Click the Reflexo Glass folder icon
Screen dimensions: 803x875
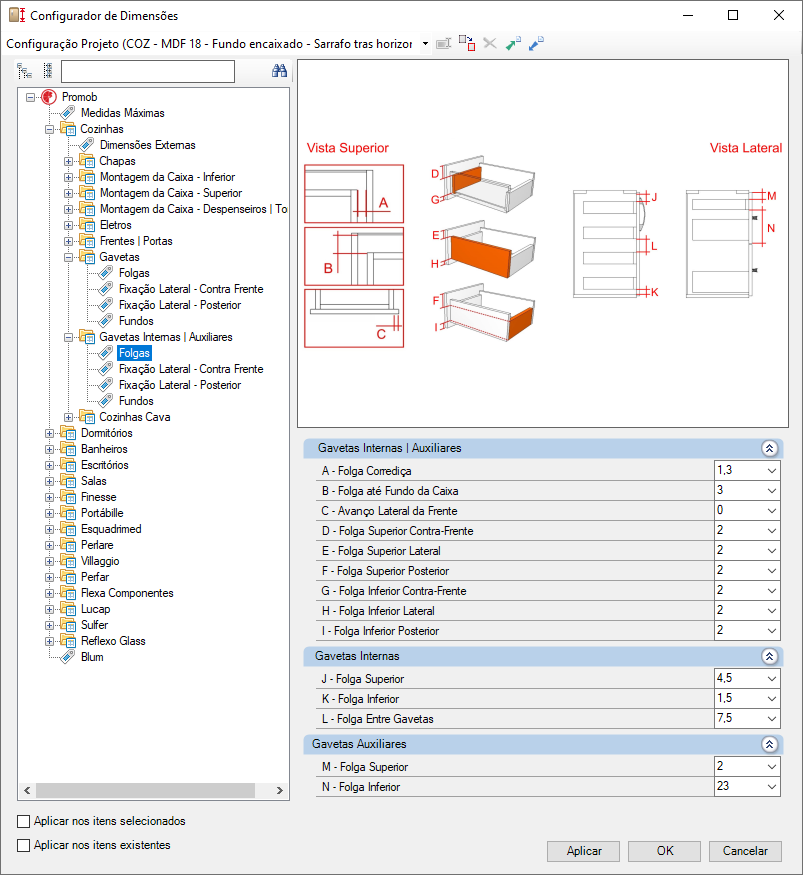pyautogui.click(x=68, y=641)
